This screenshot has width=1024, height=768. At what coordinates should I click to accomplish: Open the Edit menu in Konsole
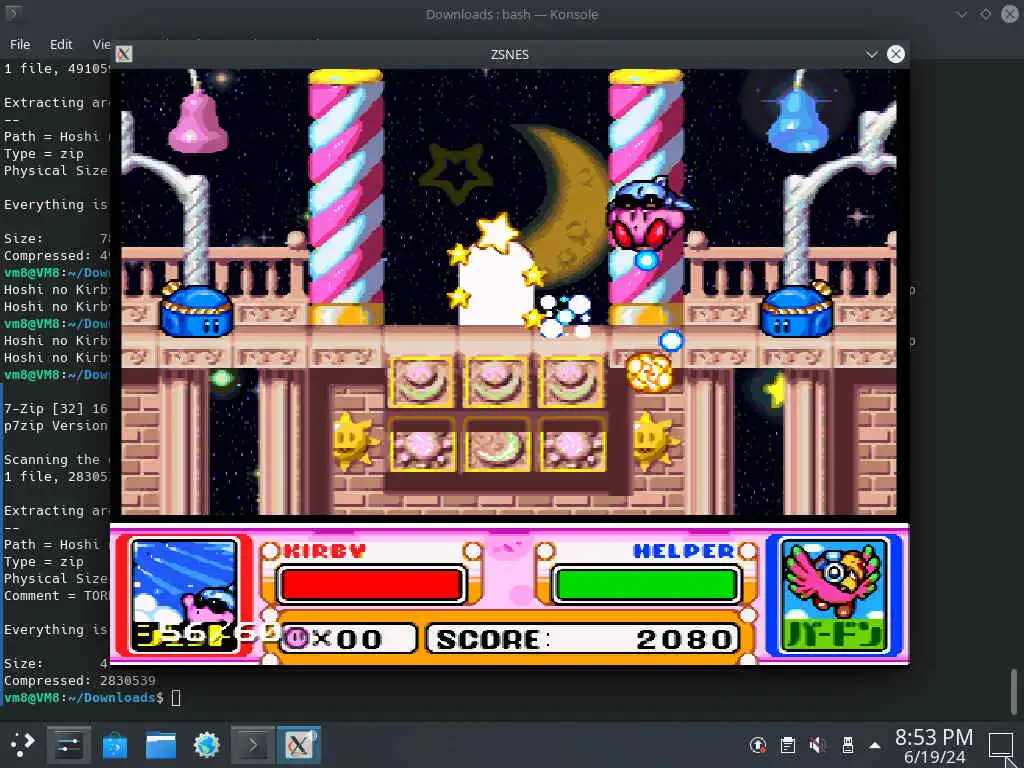pos(61,44)
